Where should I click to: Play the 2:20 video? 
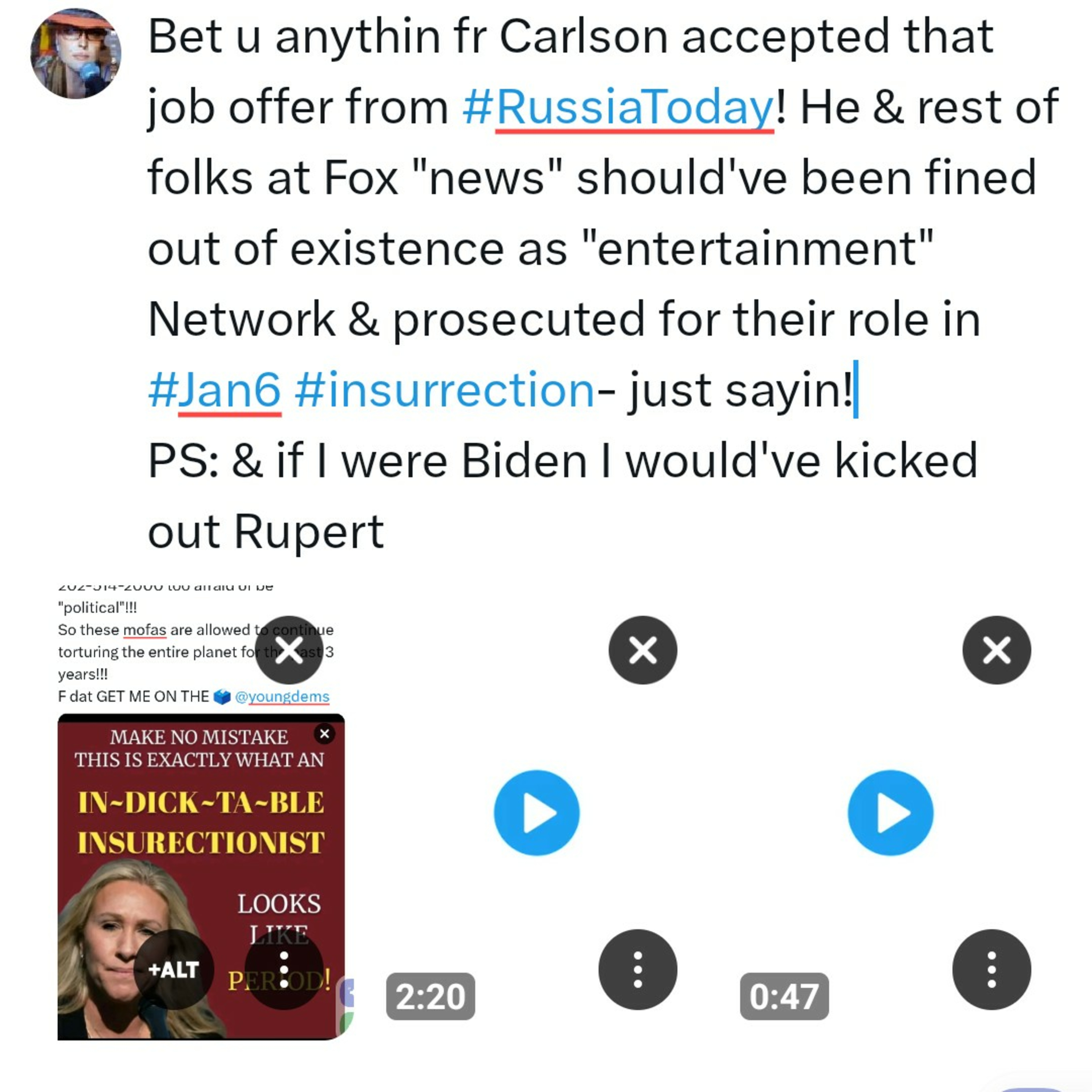(x=537, y=813)
